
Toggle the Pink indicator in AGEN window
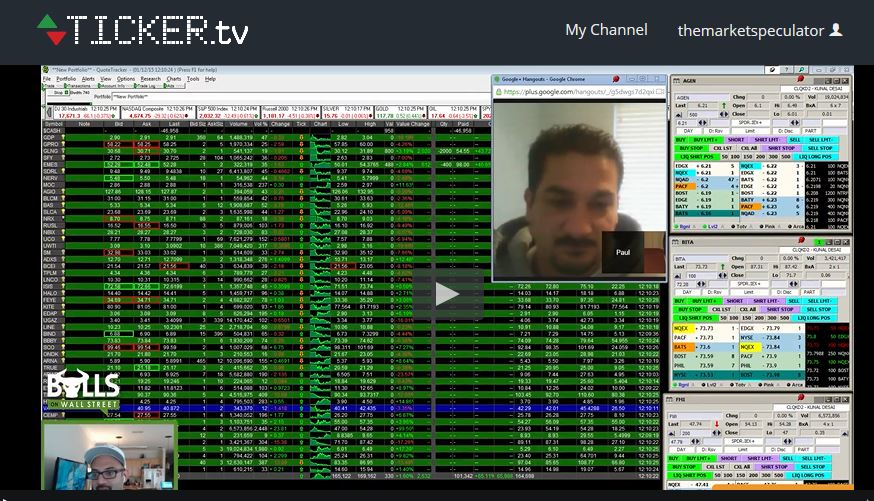766,227
